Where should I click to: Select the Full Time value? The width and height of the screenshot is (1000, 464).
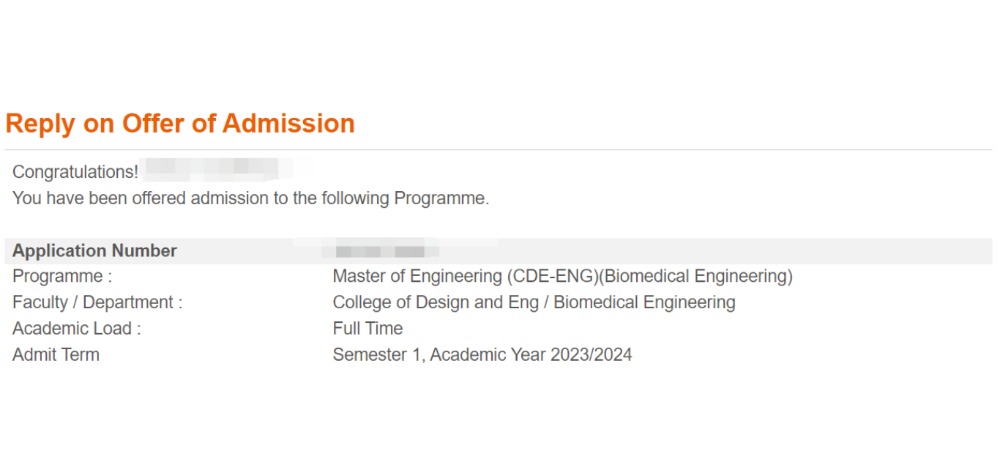tap(368, 329)
